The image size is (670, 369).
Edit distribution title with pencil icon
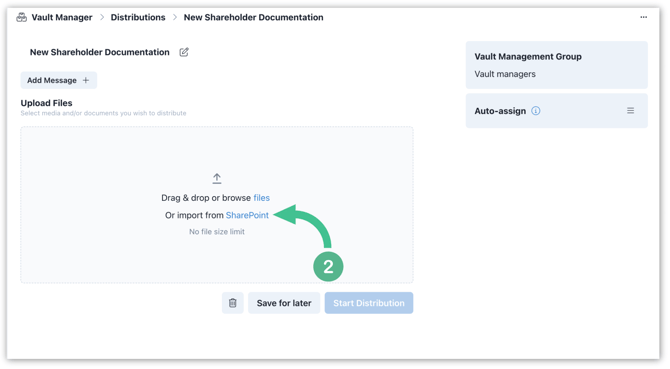pyautogui.click(x=184, y=52)
